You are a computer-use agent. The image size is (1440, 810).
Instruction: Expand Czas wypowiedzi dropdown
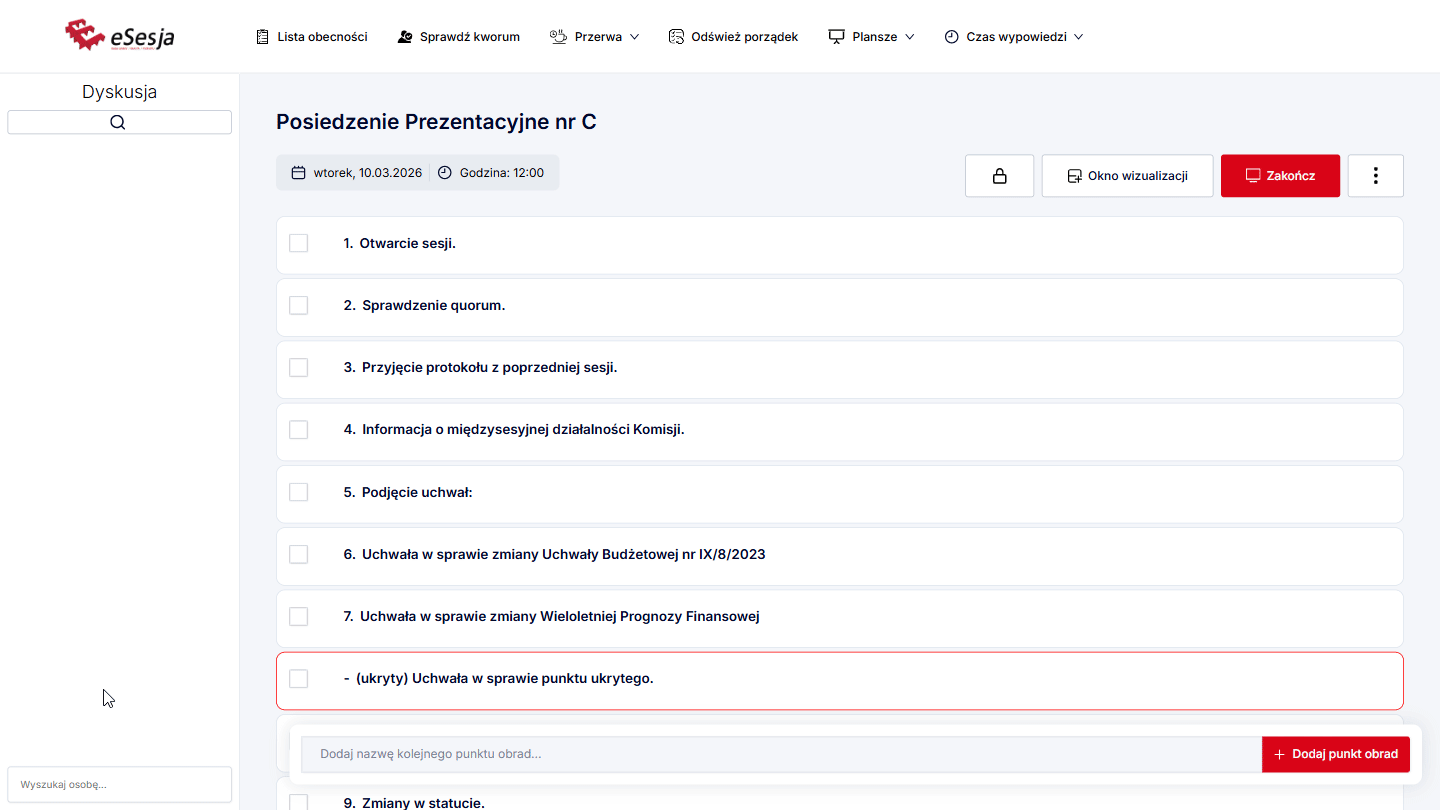point(1013,37)
